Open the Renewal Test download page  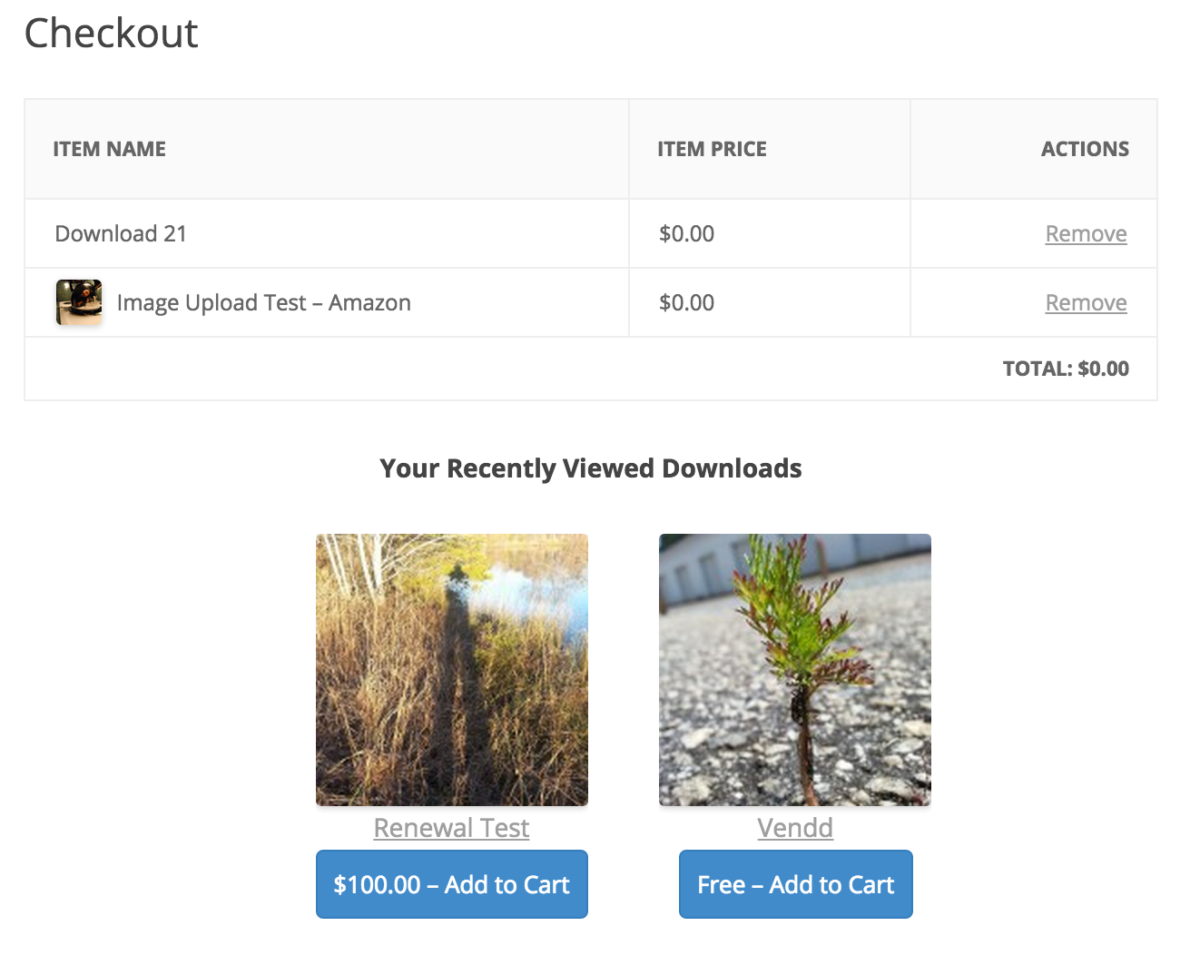tap(451, 828)
